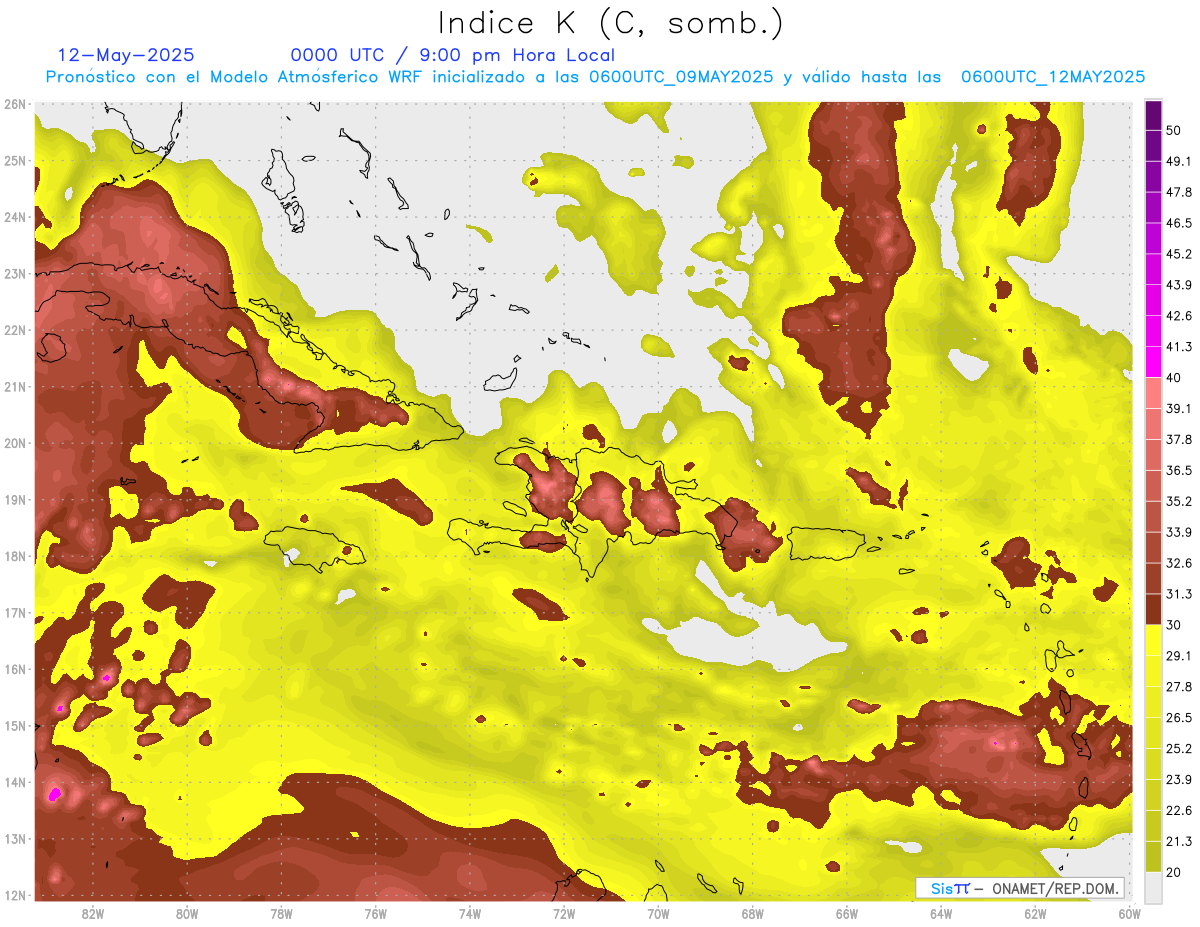Image resolution: width=1200 pixels, height=927 pixels.
Task: Click the colorbar value 35.2
Action: (1180, 501)
